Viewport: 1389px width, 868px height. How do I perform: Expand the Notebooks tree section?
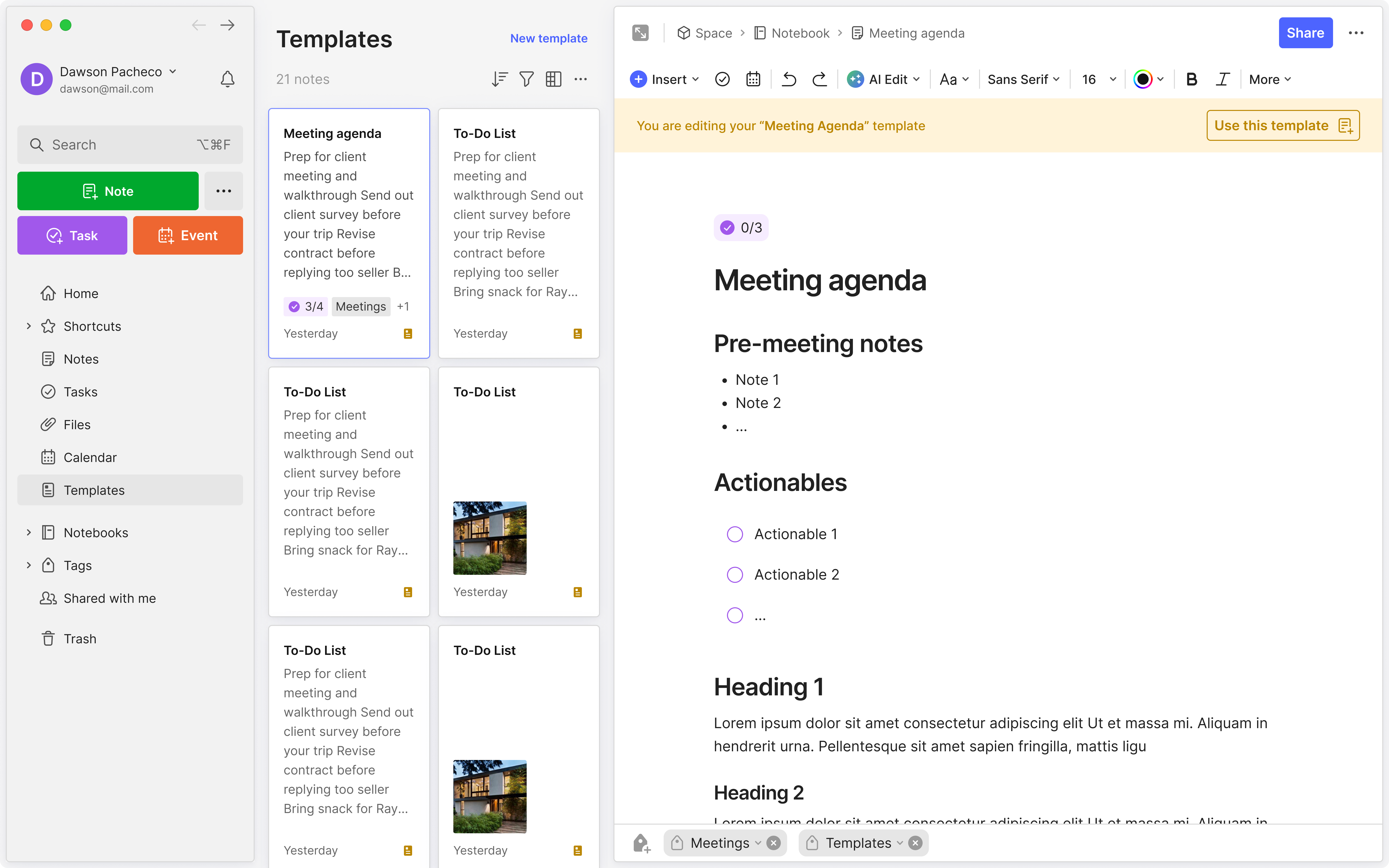[x=29, y=533]
